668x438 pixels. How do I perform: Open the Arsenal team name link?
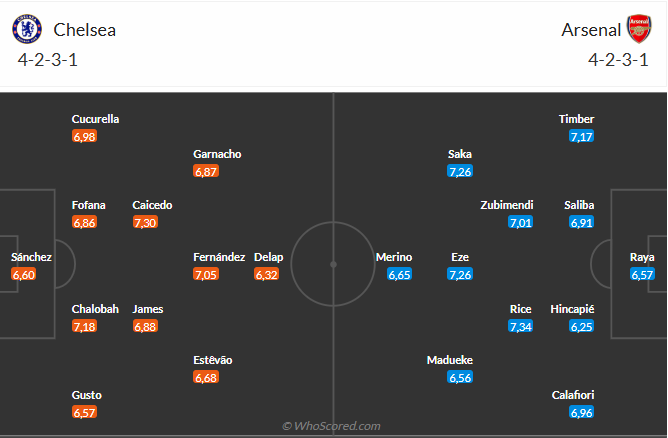(x=590, y=30)
